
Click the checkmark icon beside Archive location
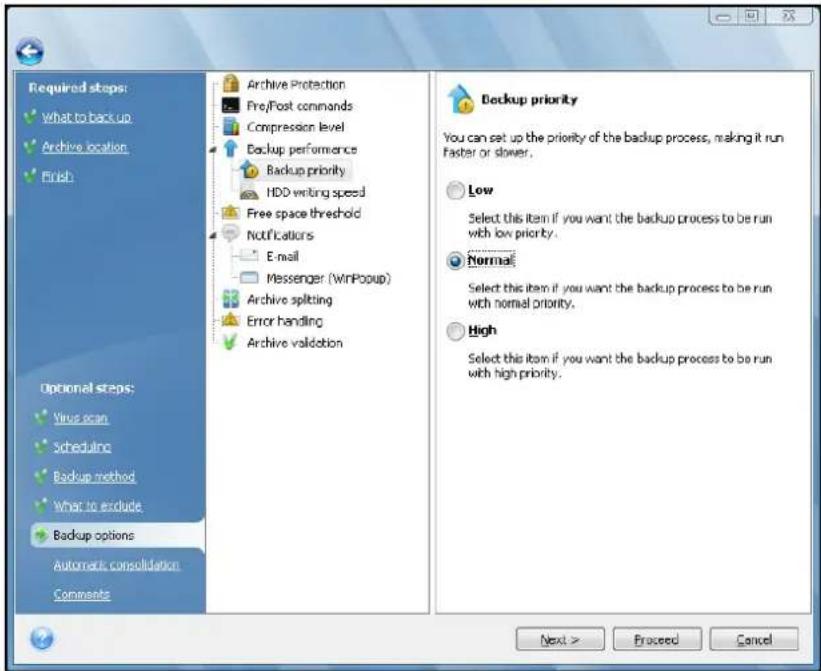click(30, 147)
